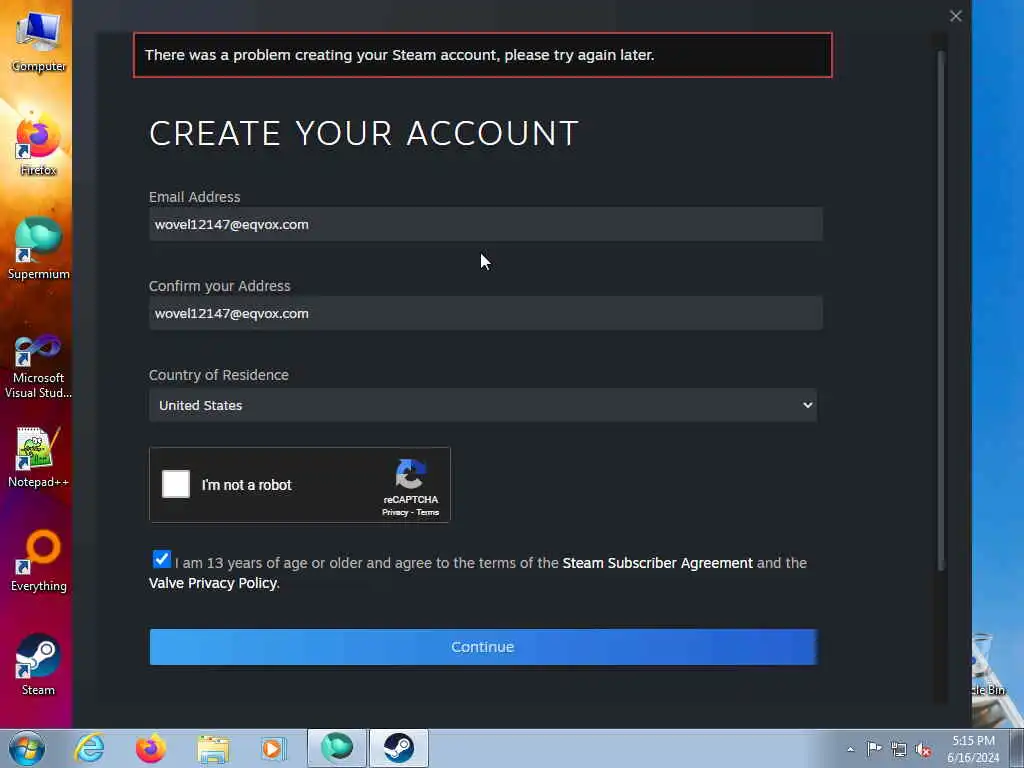Open the Action Center flag icon

coord(874,748)
